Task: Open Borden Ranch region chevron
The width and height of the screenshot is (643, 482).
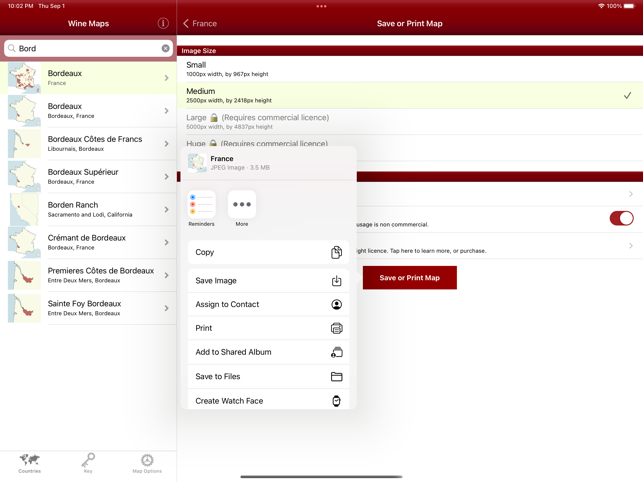Action: pyautogui.click(x=167, y=210)
